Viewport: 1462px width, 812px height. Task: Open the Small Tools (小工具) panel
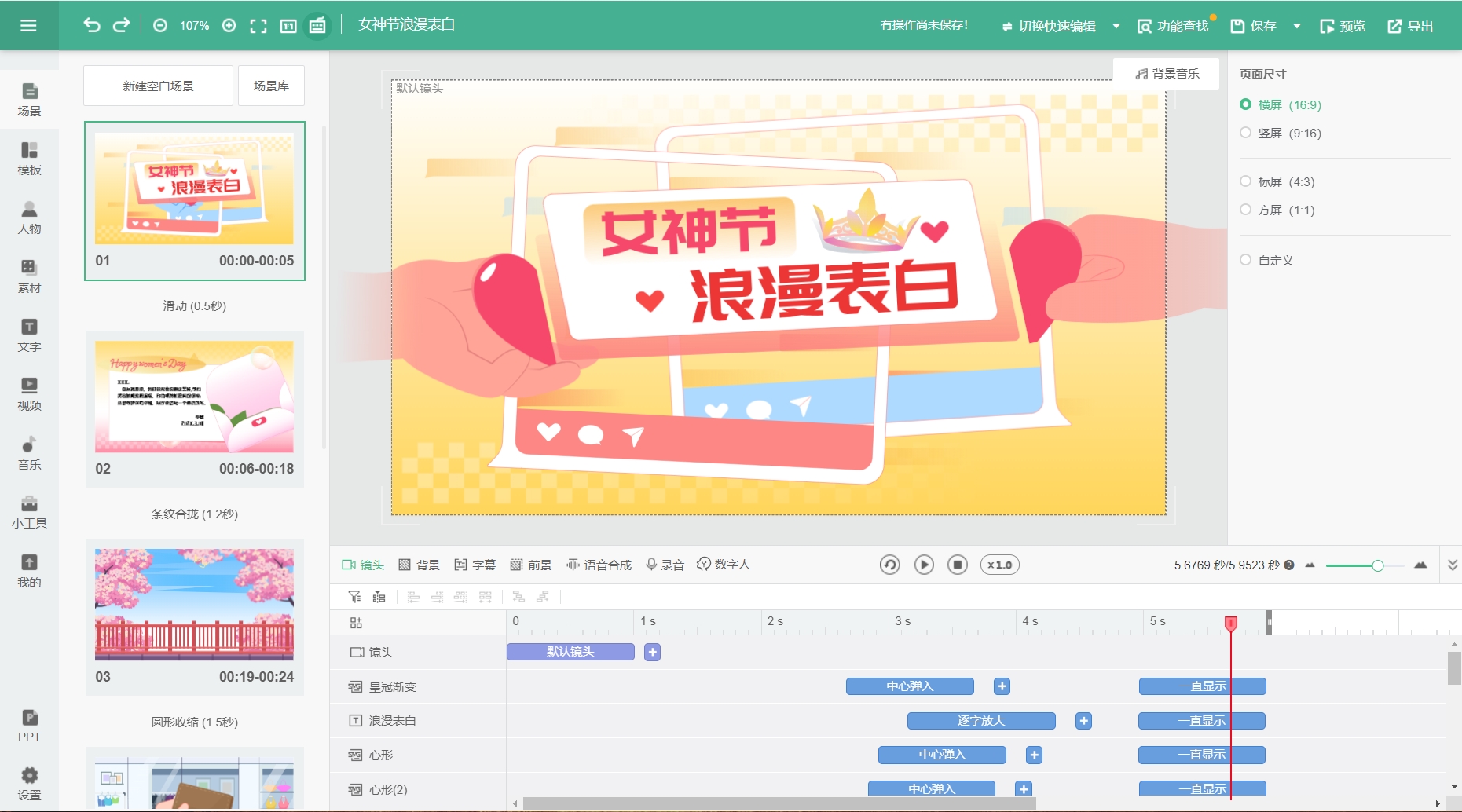(x=29, y=512)
